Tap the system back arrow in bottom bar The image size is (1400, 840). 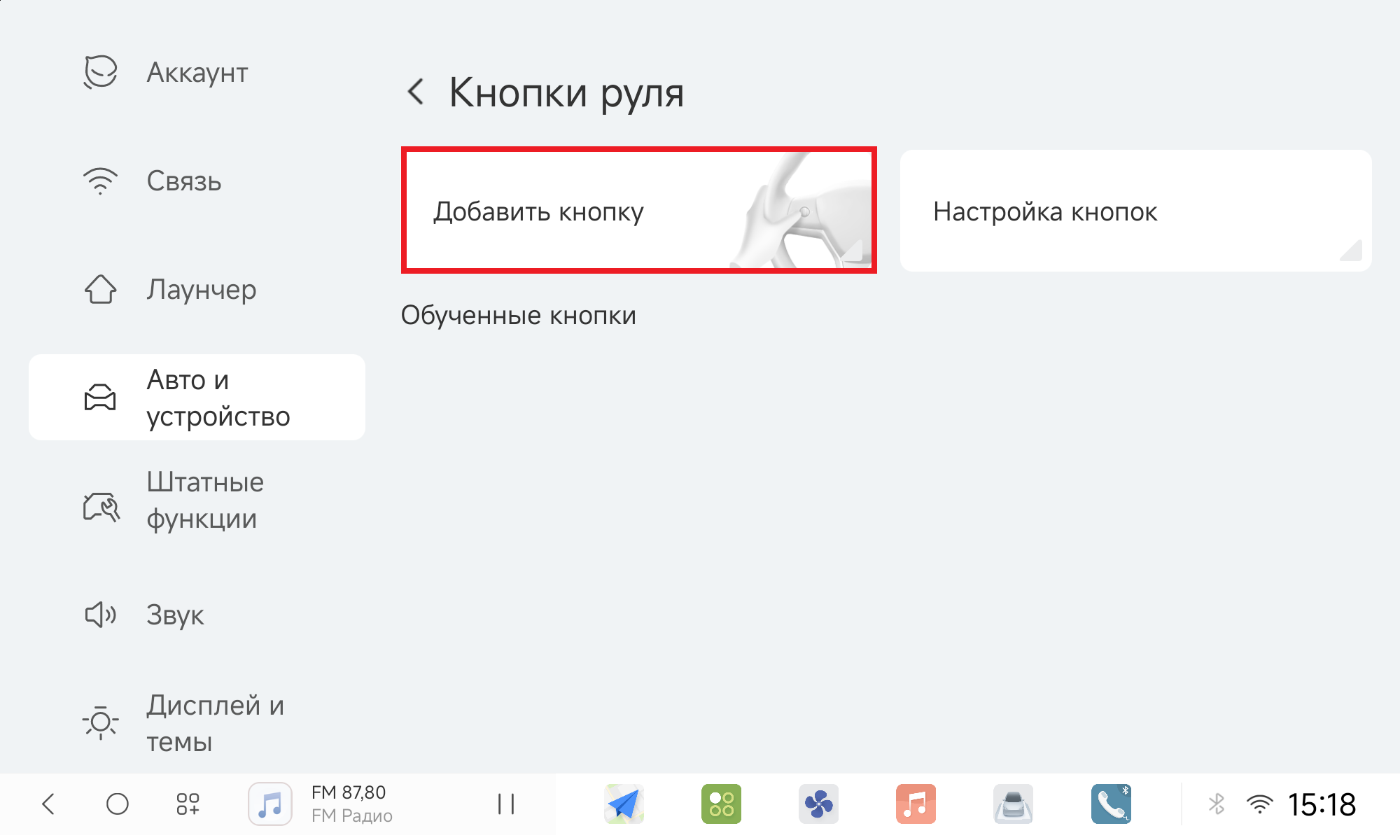pos(48,804)
